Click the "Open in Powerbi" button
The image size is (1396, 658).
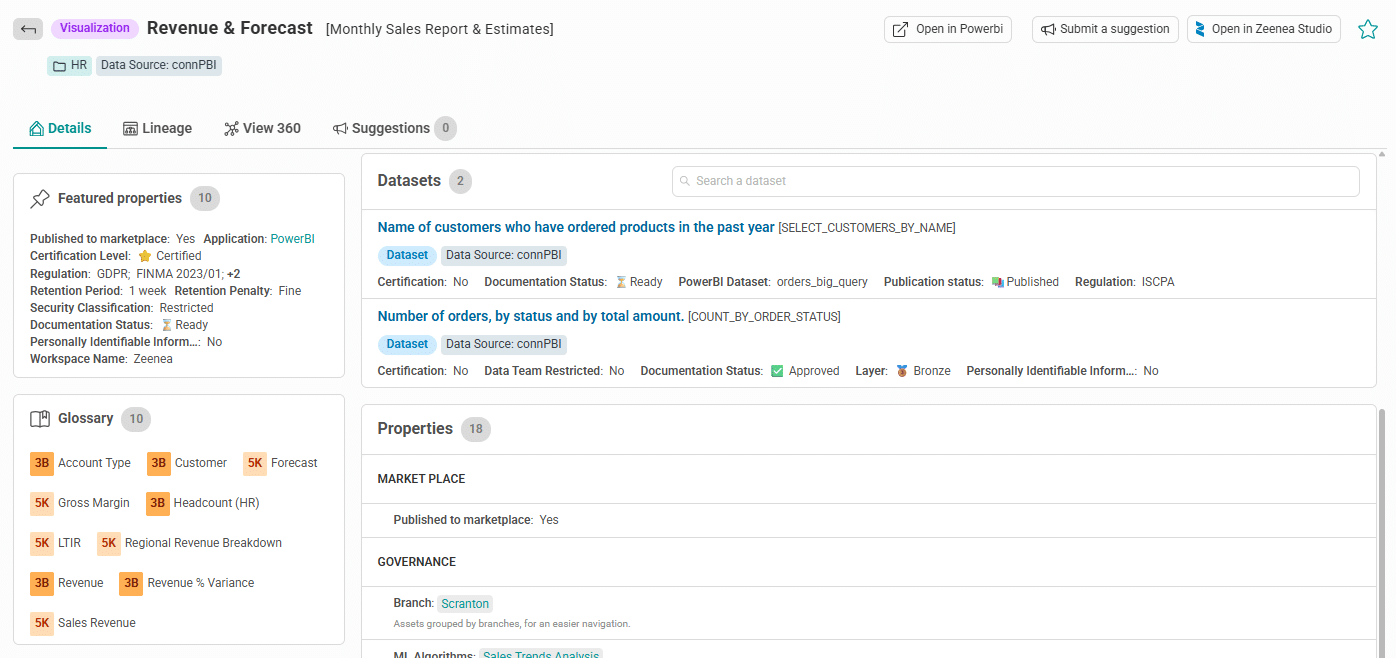click(x=947, y=29)
